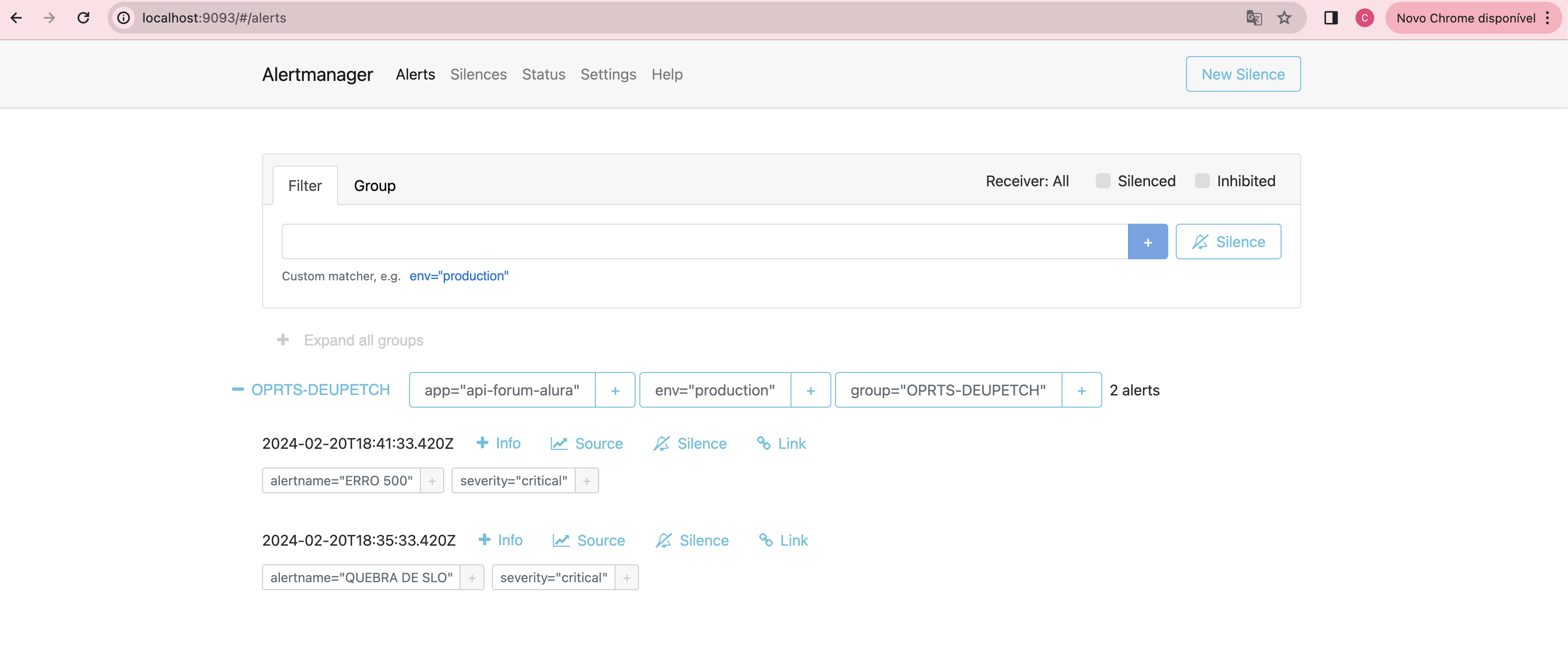
Task: Click the alertname="QUEBRA DE SLO" label
Action: (361, 578)
